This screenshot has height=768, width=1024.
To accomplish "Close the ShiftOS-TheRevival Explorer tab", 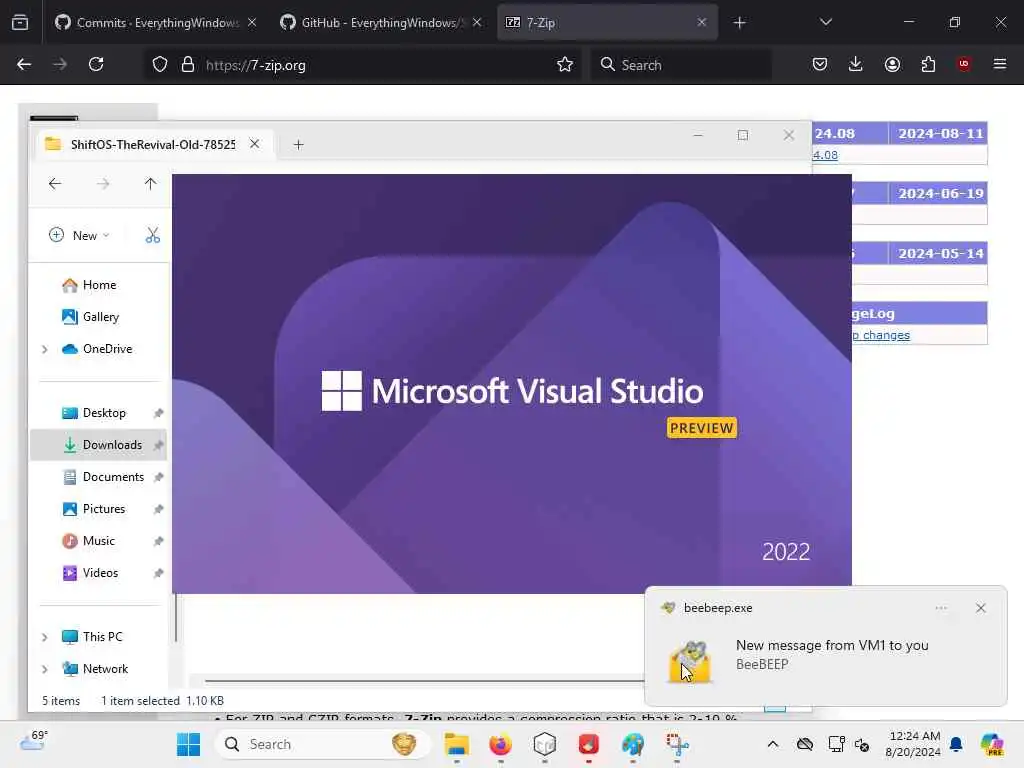I will 255,144.
